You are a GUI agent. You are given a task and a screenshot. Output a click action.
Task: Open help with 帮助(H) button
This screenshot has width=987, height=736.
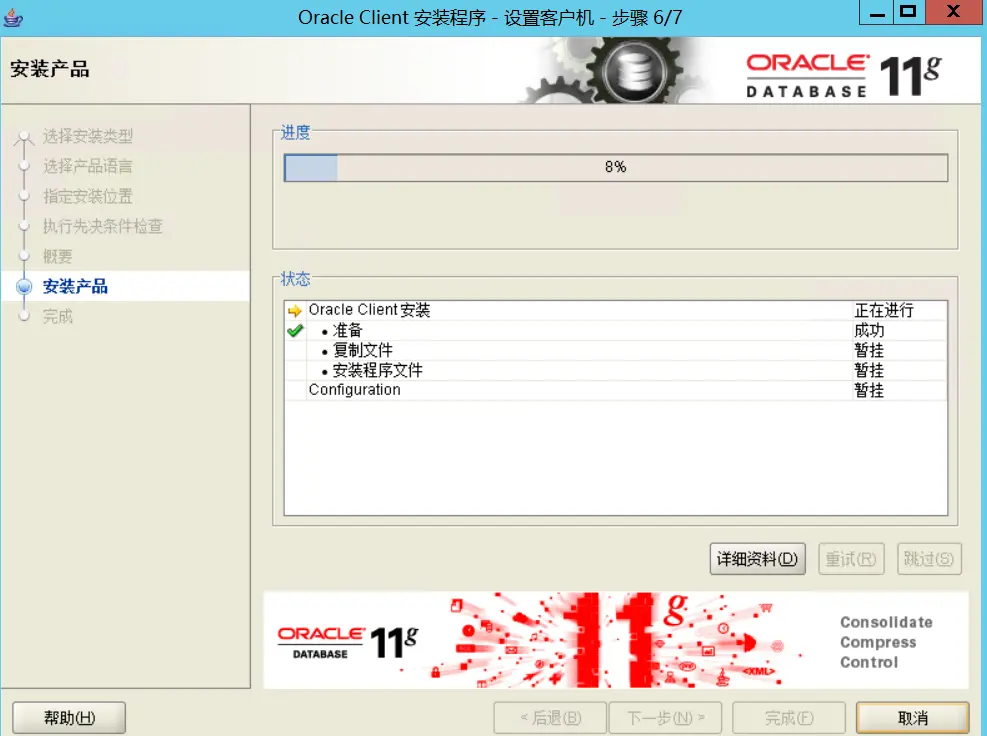coord(69,718)
